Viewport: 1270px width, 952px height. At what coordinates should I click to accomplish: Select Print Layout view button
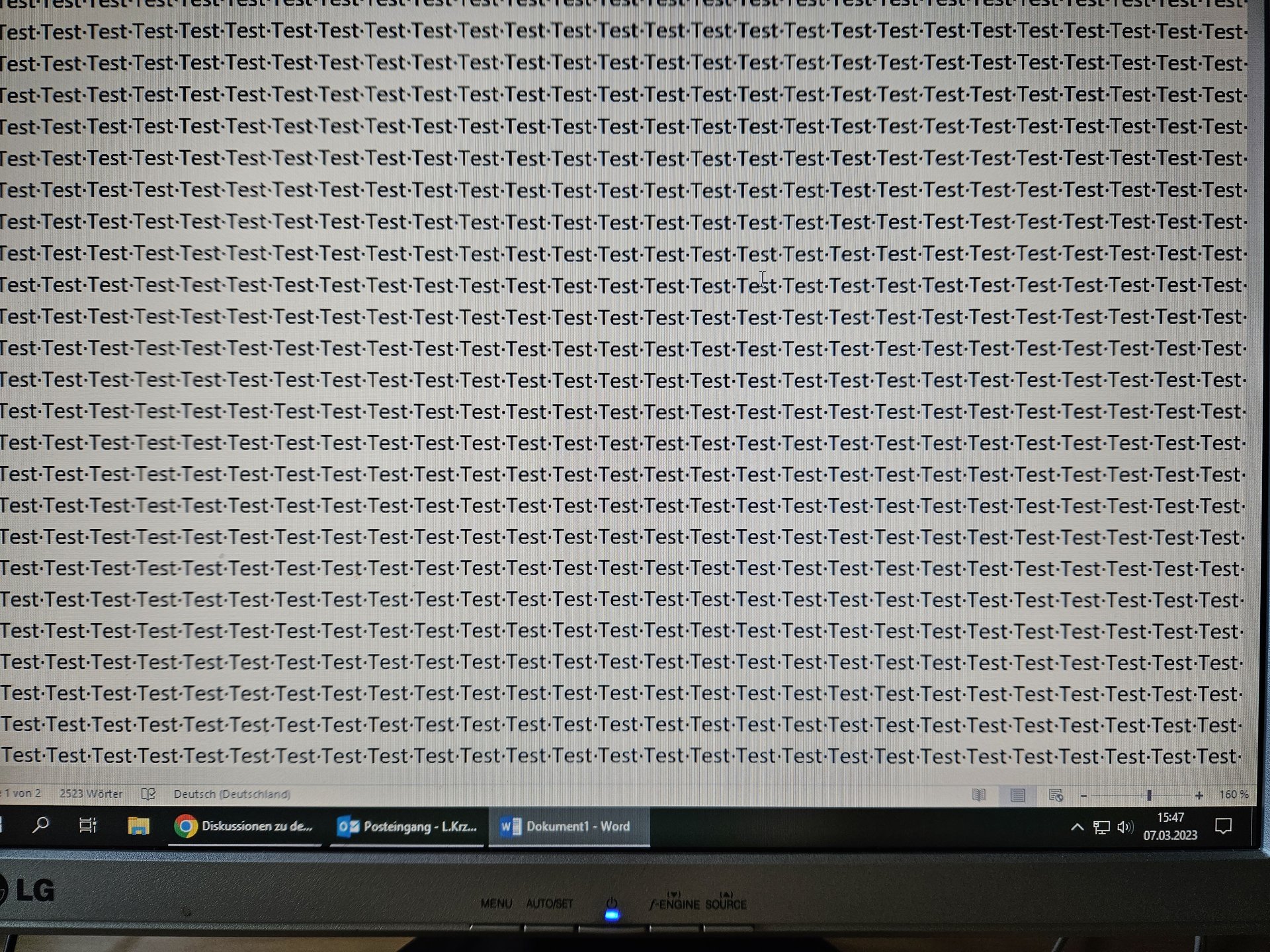[x=1017, y=795]
